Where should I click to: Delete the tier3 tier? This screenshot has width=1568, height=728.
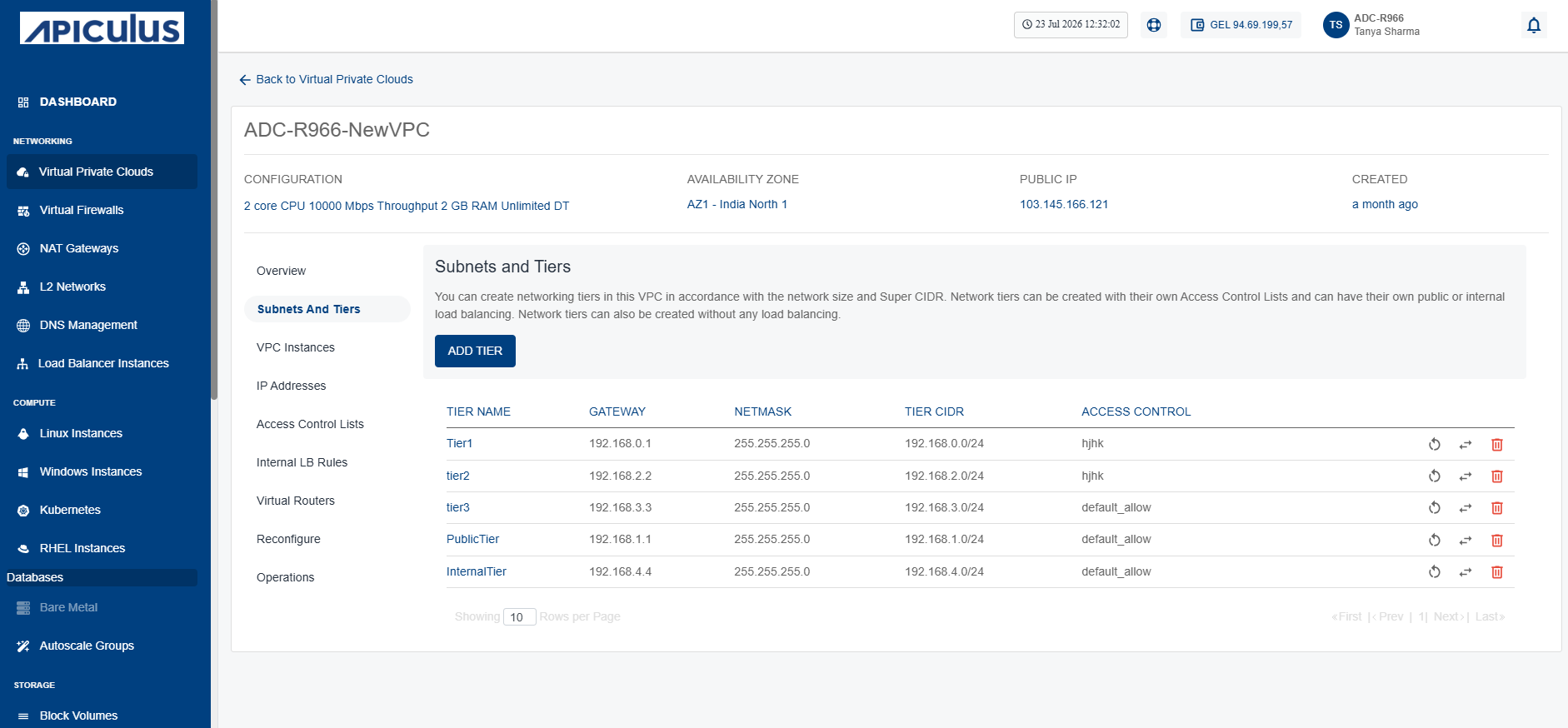pos(1496,507)
